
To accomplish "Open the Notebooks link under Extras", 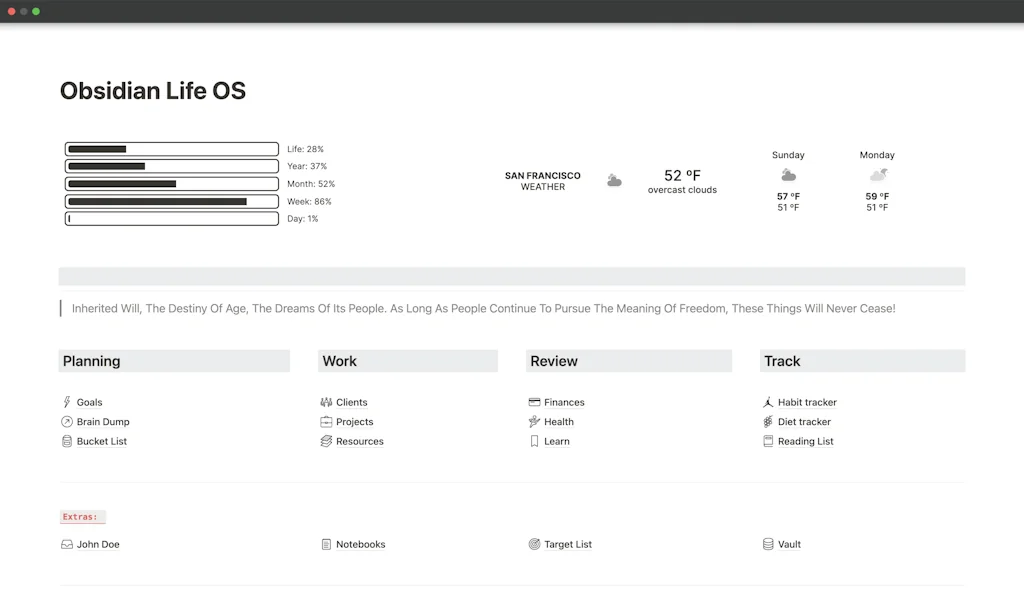I will point(361,544).
